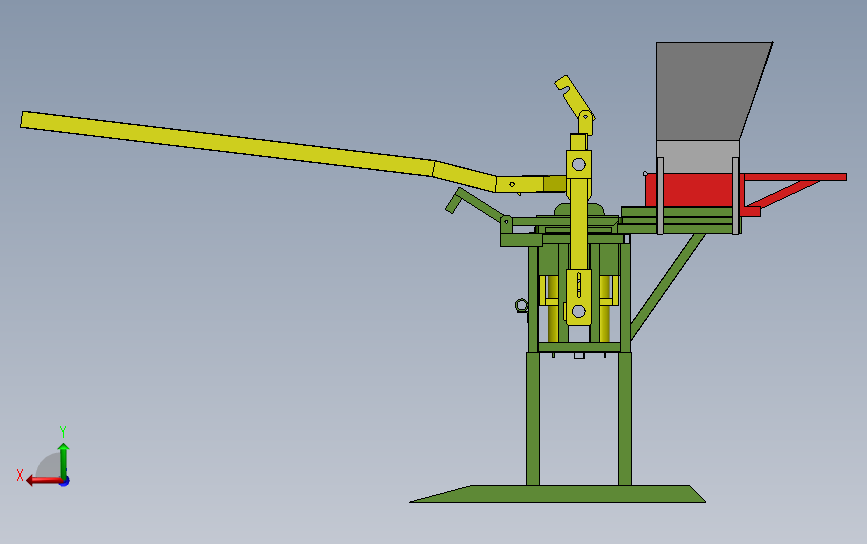Pick the green diagonal brace under the tray

pyautogui.click(x=667, y=286)
